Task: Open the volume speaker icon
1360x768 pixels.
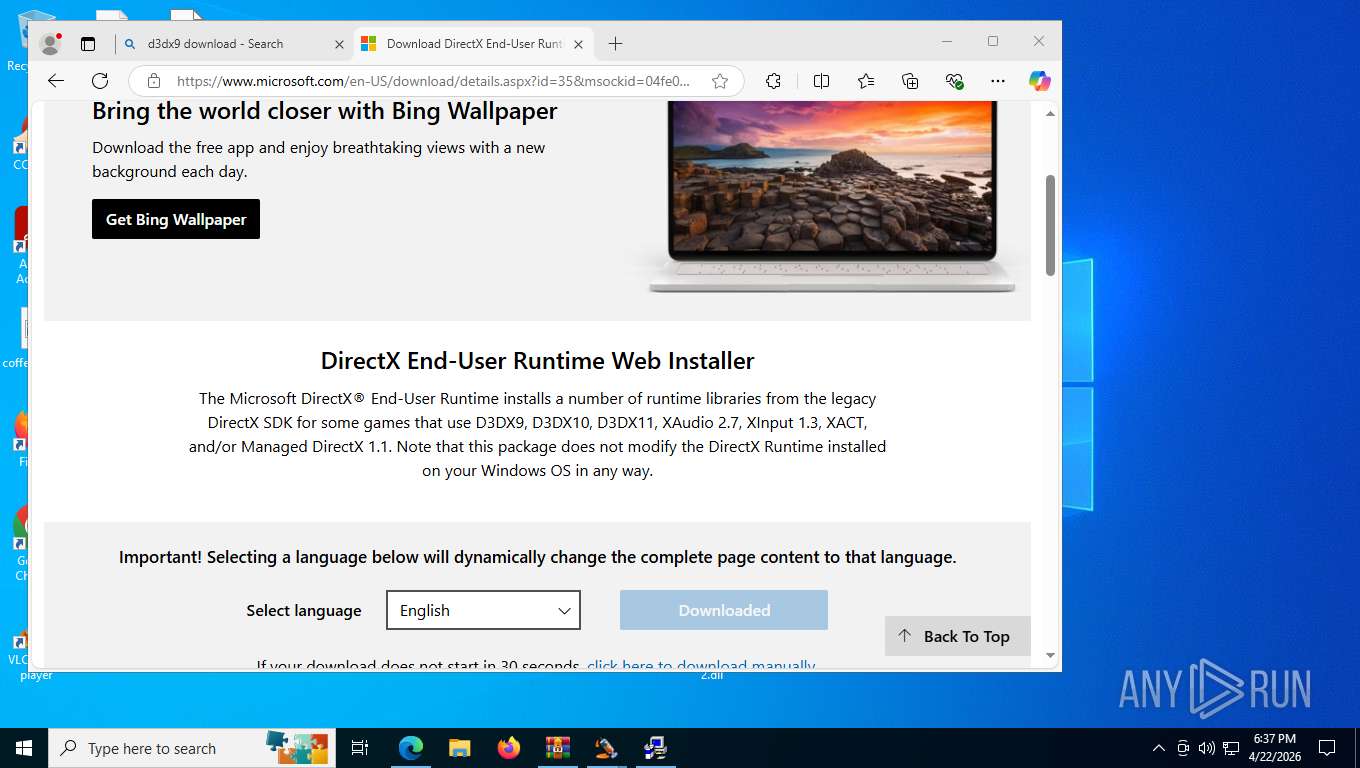Action: [1206, 748]
